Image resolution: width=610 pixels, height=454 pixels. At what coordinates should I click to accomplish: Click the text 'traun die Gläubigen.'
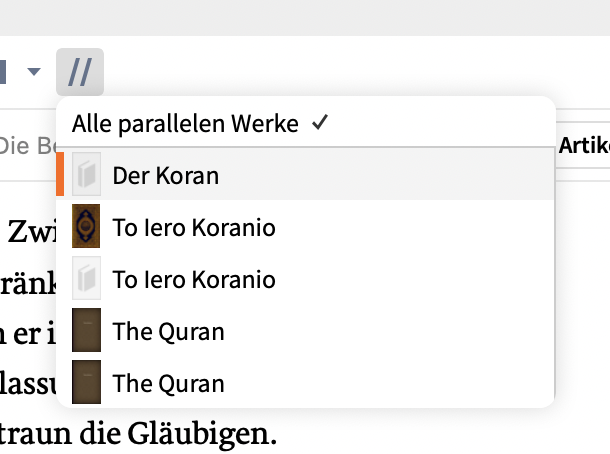click(138, 433)
